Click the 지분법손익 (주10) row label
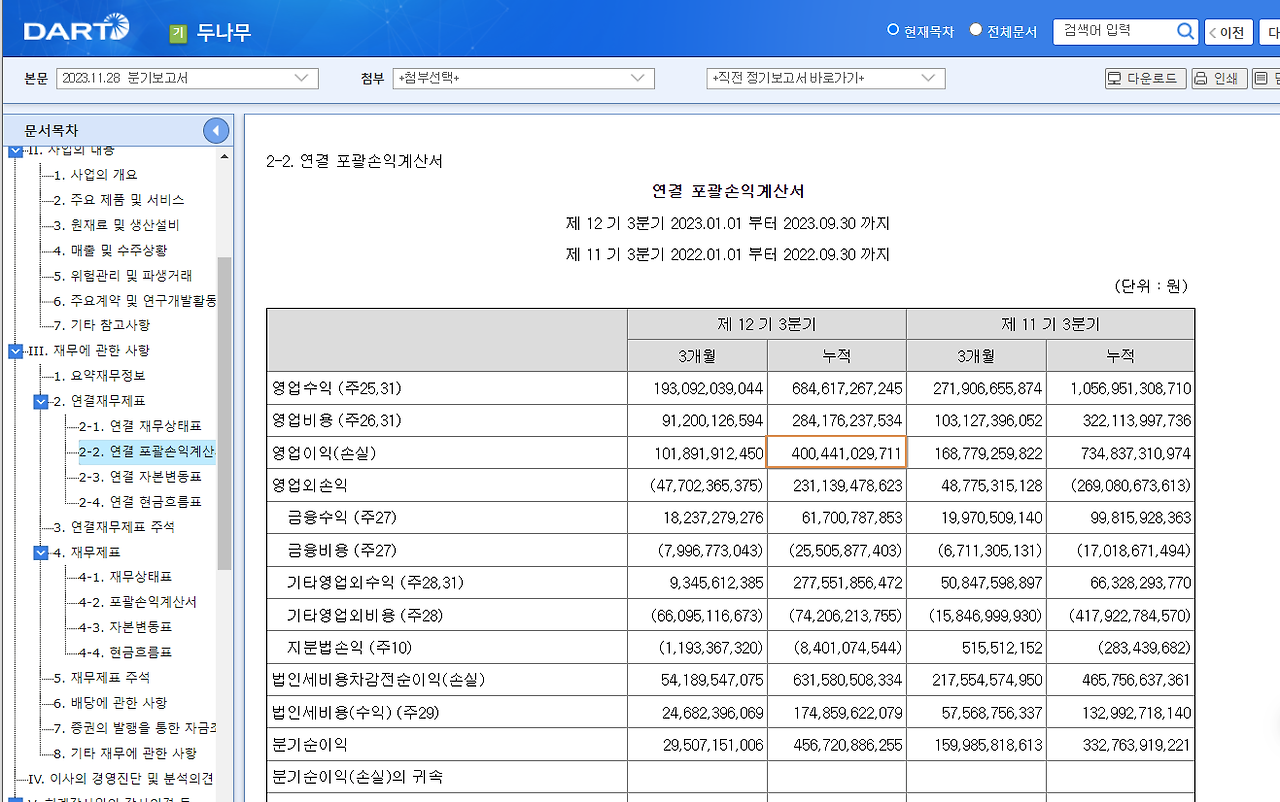1280x802 pixels. [x=349, y=647]
